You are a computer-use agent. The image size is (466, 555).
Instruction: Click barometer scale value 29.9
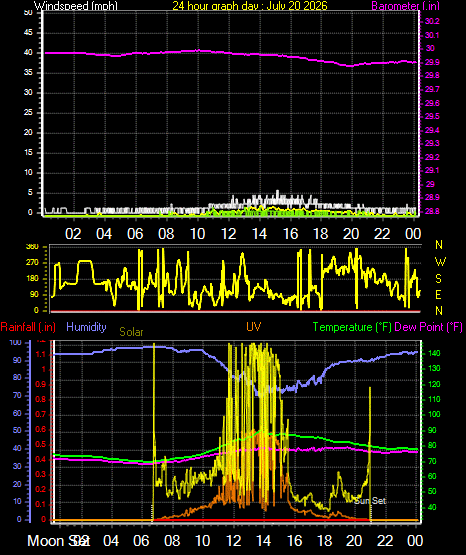[x=432, y=62]
